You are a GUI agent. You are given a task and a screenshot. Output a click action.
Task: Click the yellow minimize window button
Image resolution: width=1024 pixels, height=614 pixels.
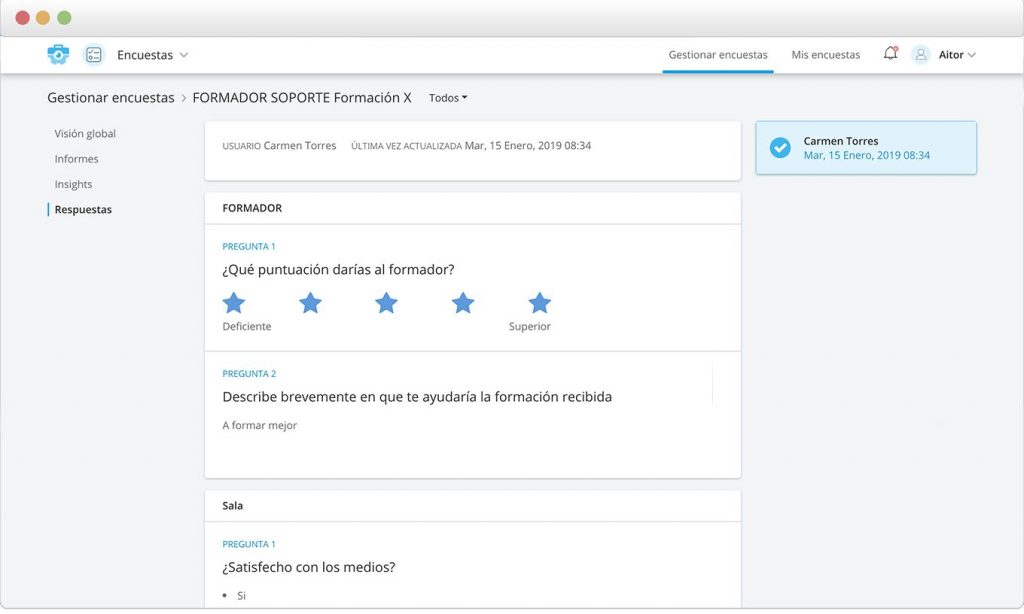tap(43, 18)
